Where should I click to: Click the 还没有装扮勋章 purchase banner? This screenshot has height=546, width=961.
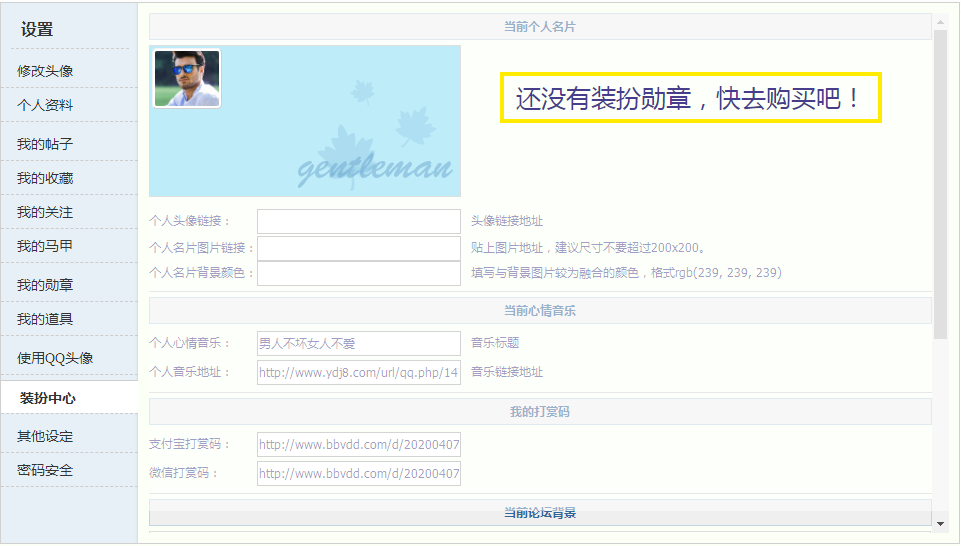tap(690, 98)
